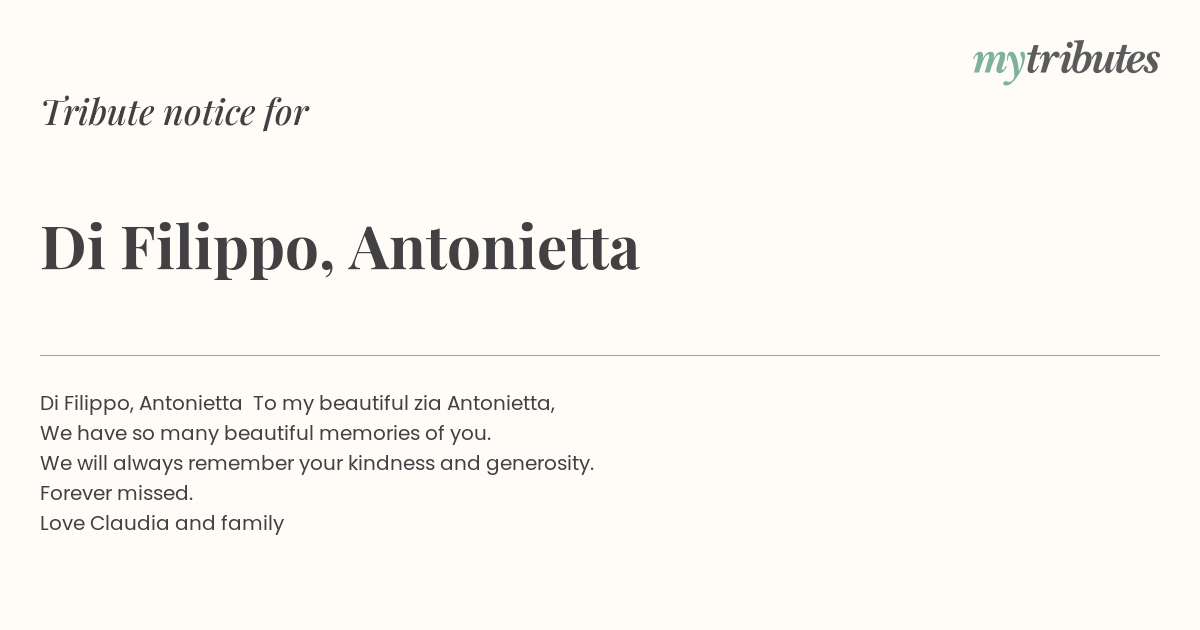Click the horizontal divider line under the title
This screenshot has height=630, width=1200.
(600, 355)
